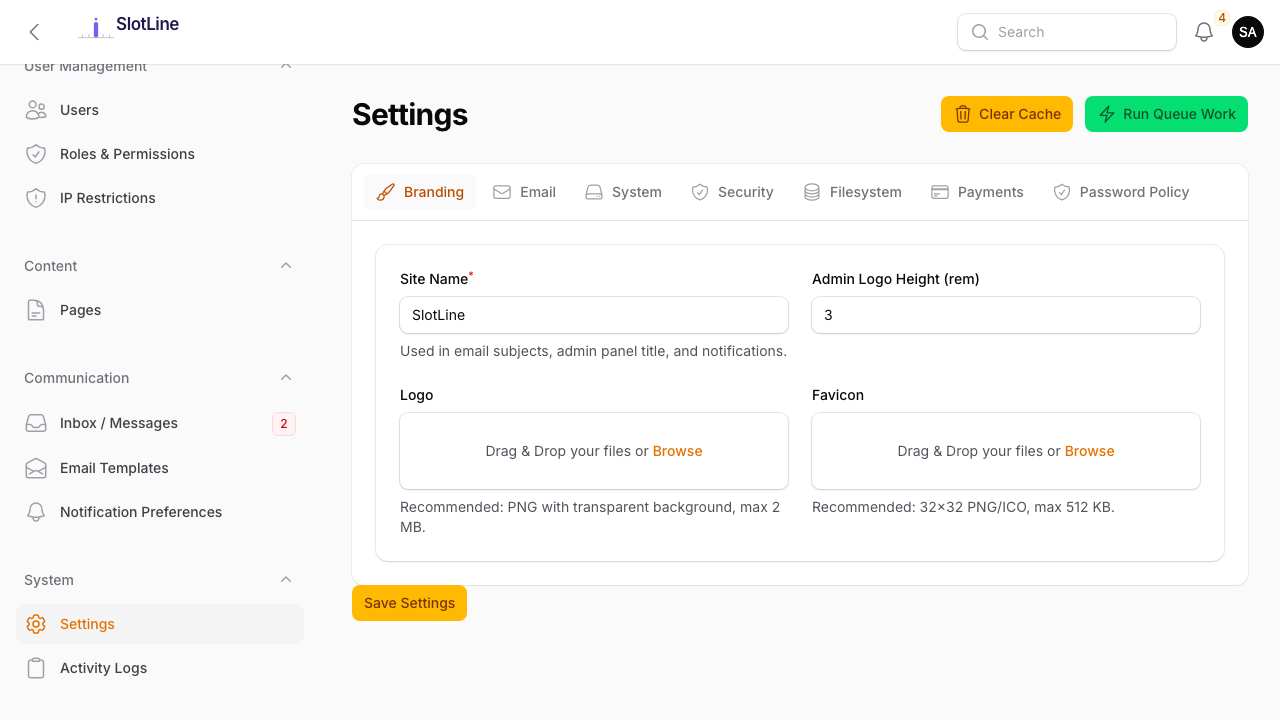The image size is (1280, 720).
Task: Open Inbox / Messages
Action: 160,423
